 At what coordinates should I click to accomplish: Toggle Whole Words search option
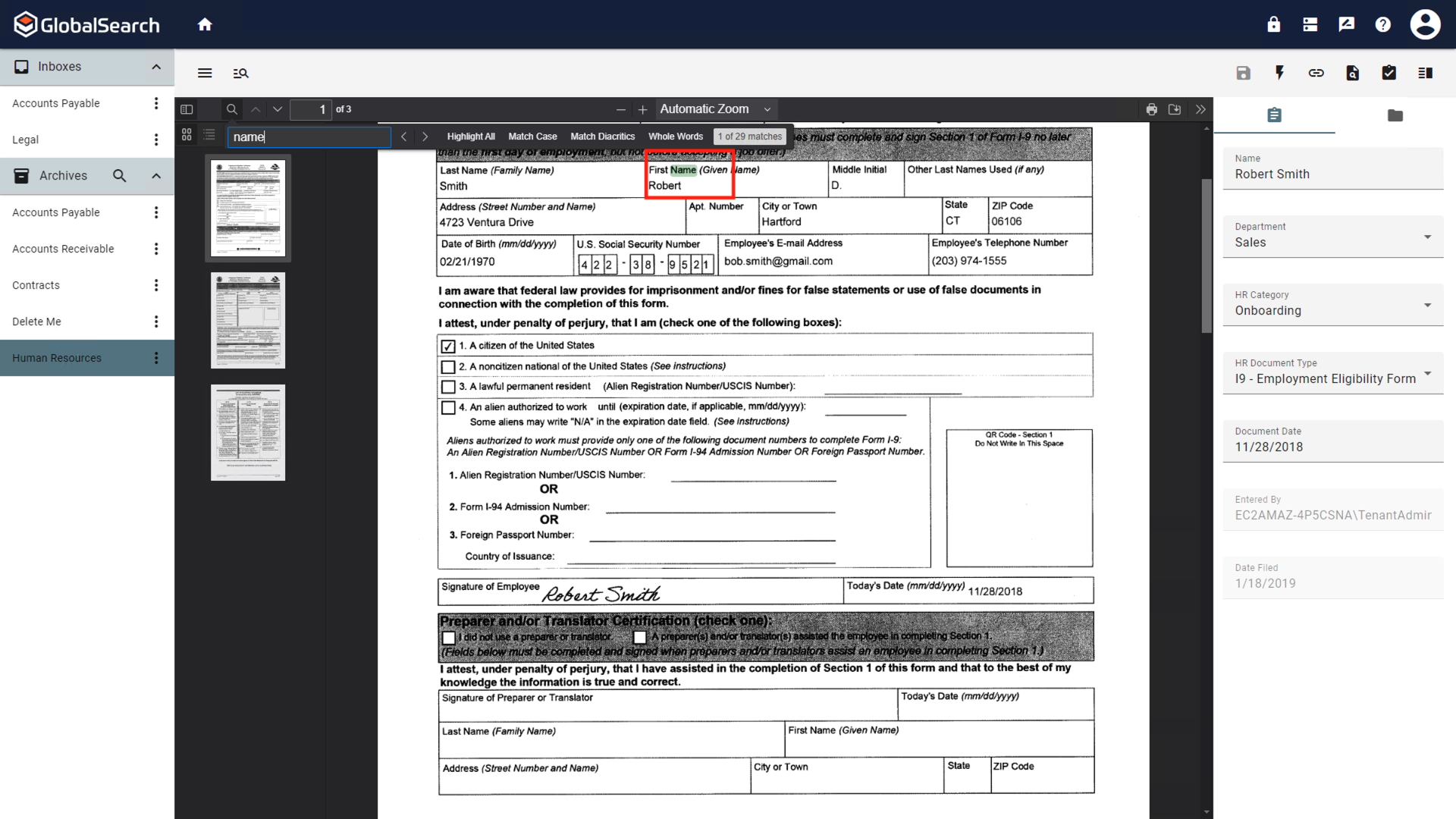(675, 136)
